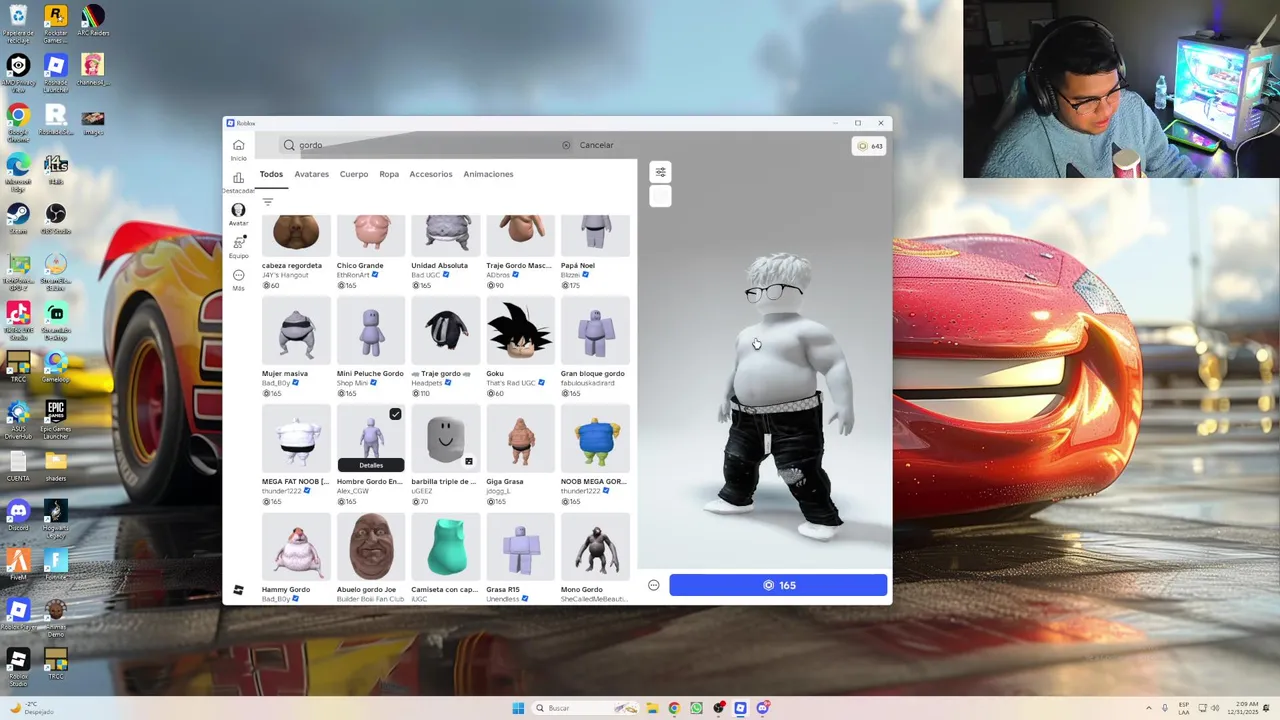
Task: Open the ARC Raiders desktop icon
Action: pos(92,21)
